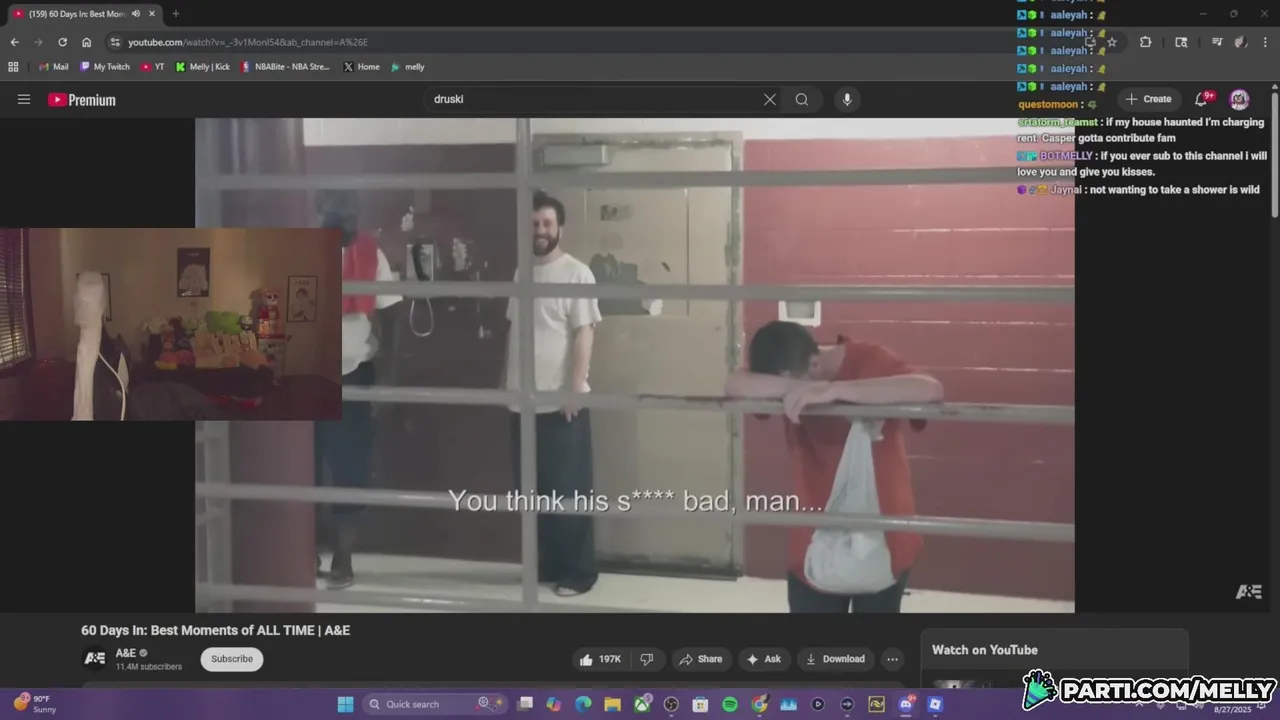Open the melly bookmark
Screen dimensions: 1280x720
coord(408,67)
